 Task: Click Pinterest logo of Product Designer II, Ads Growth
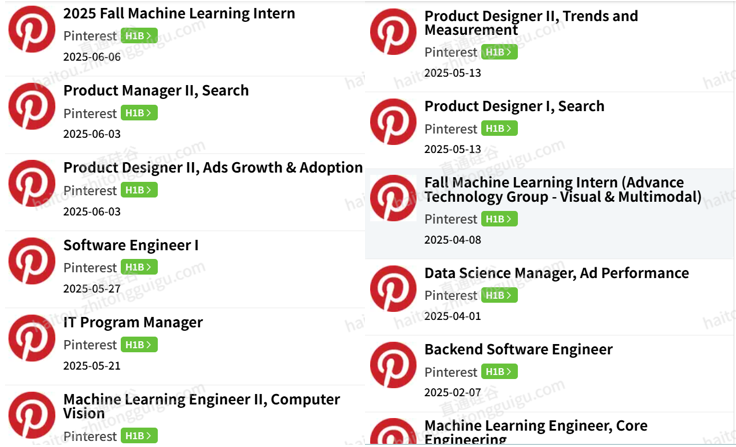coord(32,183)
